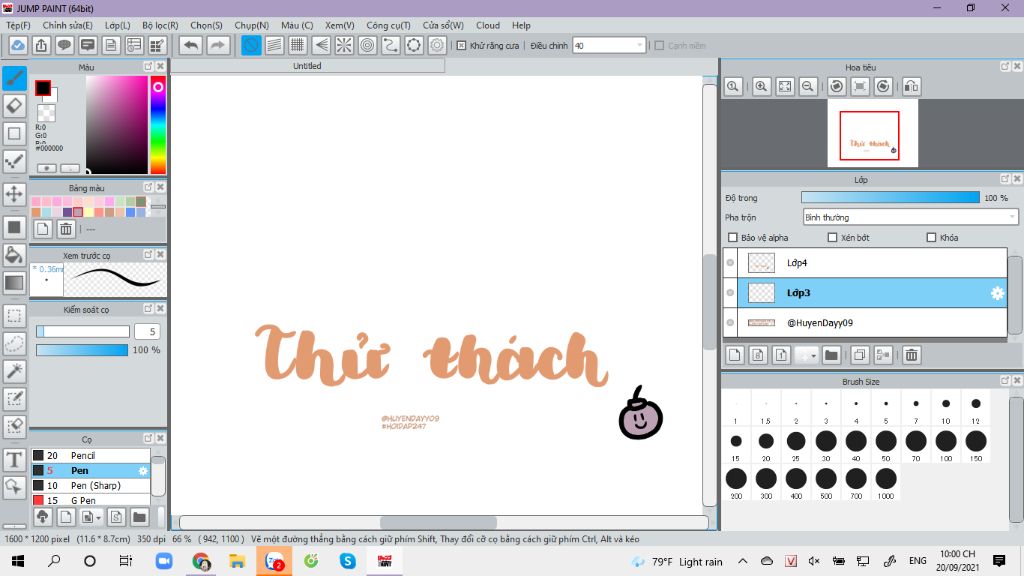Select the Text tool
Image resolution: width=1024 pixels, height=576 pixels.
point(14,460)
